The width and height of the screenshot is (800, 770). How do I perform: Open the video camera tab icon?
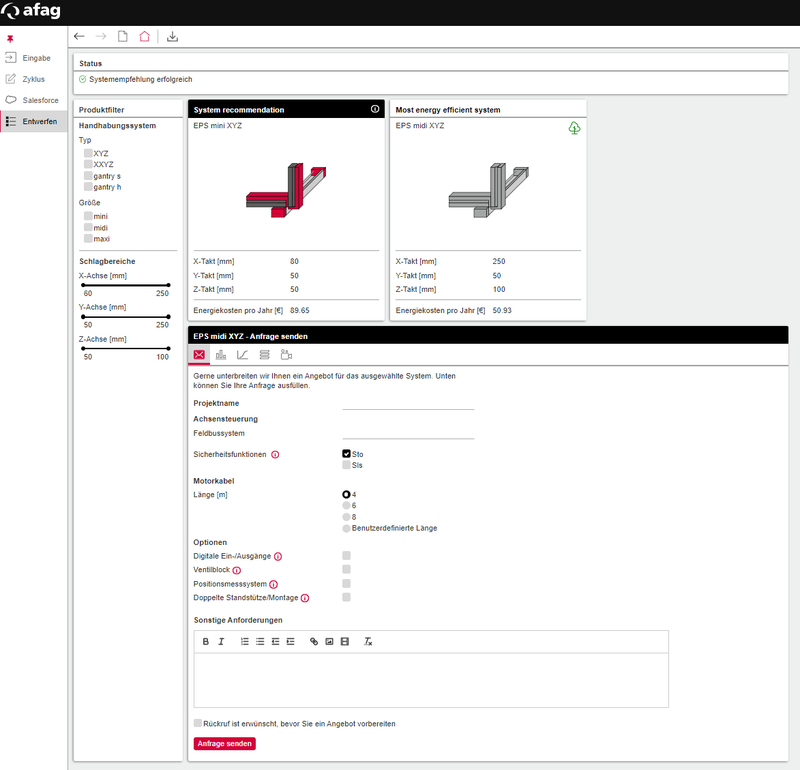(286, 355)
